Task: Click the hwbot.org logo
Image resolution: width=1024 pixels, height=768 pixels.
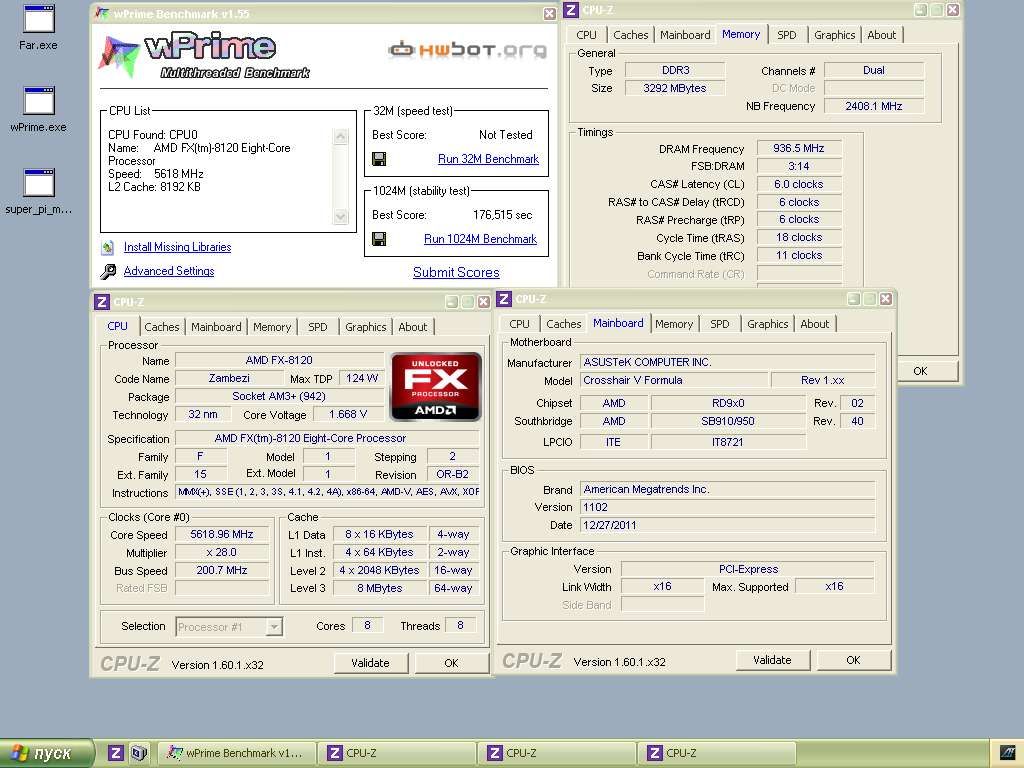Action: coord(467,50)
